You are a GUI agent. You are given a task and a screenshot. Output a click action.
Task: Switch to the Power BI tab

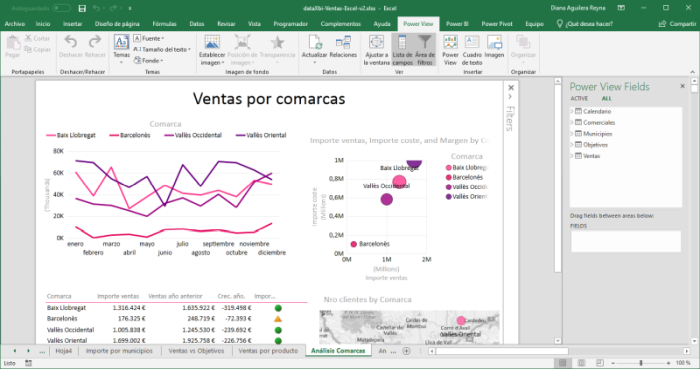(x=457, y=24)
